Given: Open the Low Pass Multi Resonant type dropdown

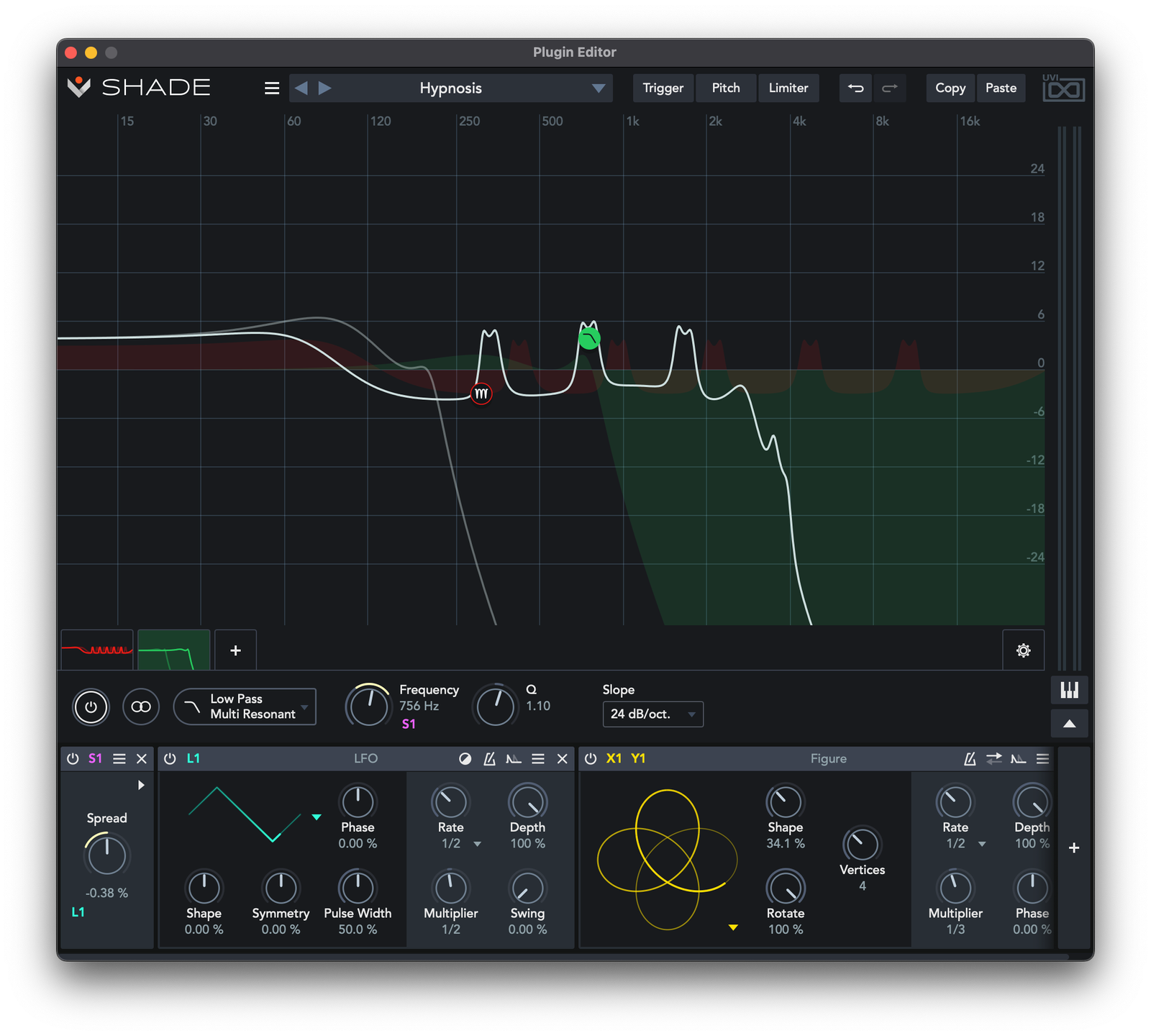Looking at the screenshot, I should point(245,706).
